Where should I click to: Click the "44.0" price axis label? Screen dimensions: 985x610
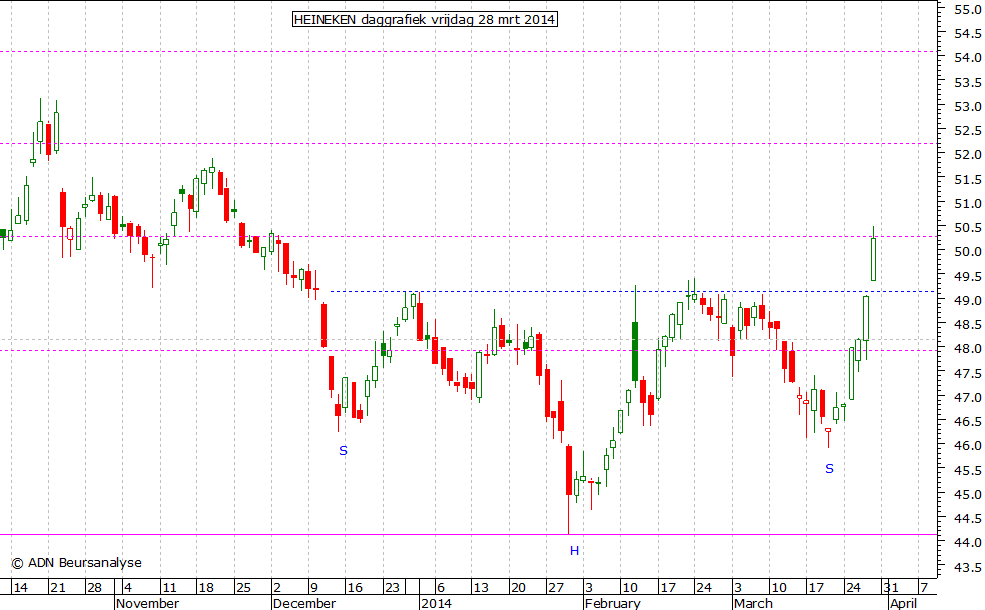(x=968, y=543)
